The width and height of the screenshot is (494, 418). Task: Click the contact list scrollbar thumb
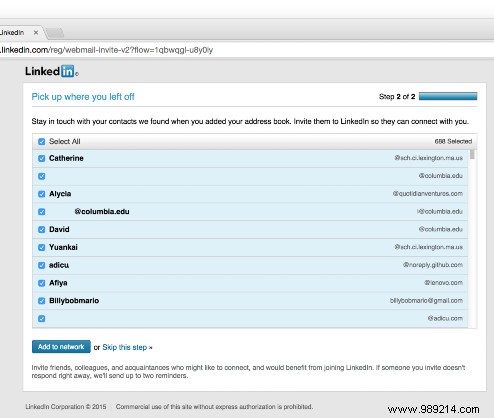tap(472, 154)
